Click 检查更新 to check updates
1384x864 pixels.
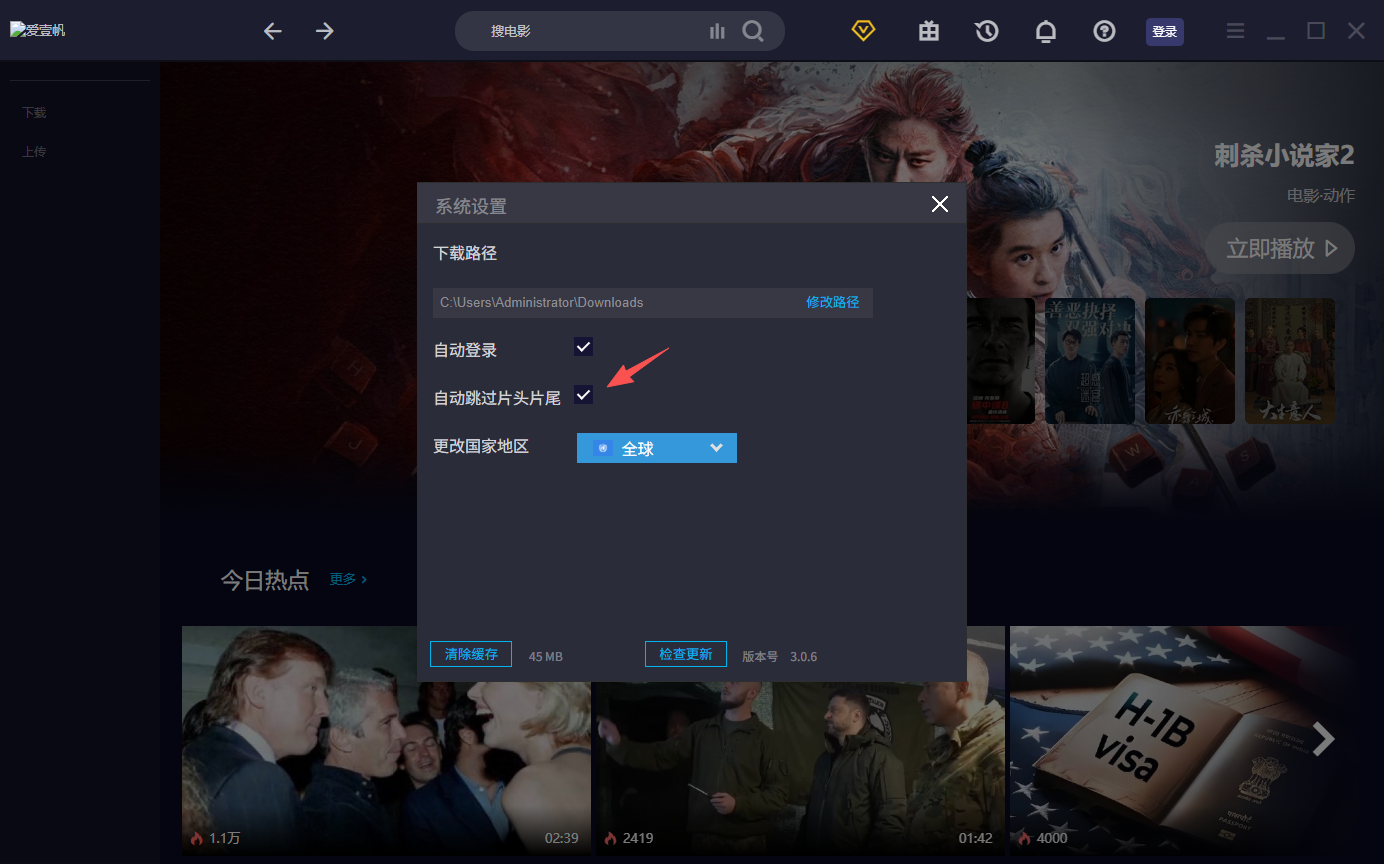(685, 653)
